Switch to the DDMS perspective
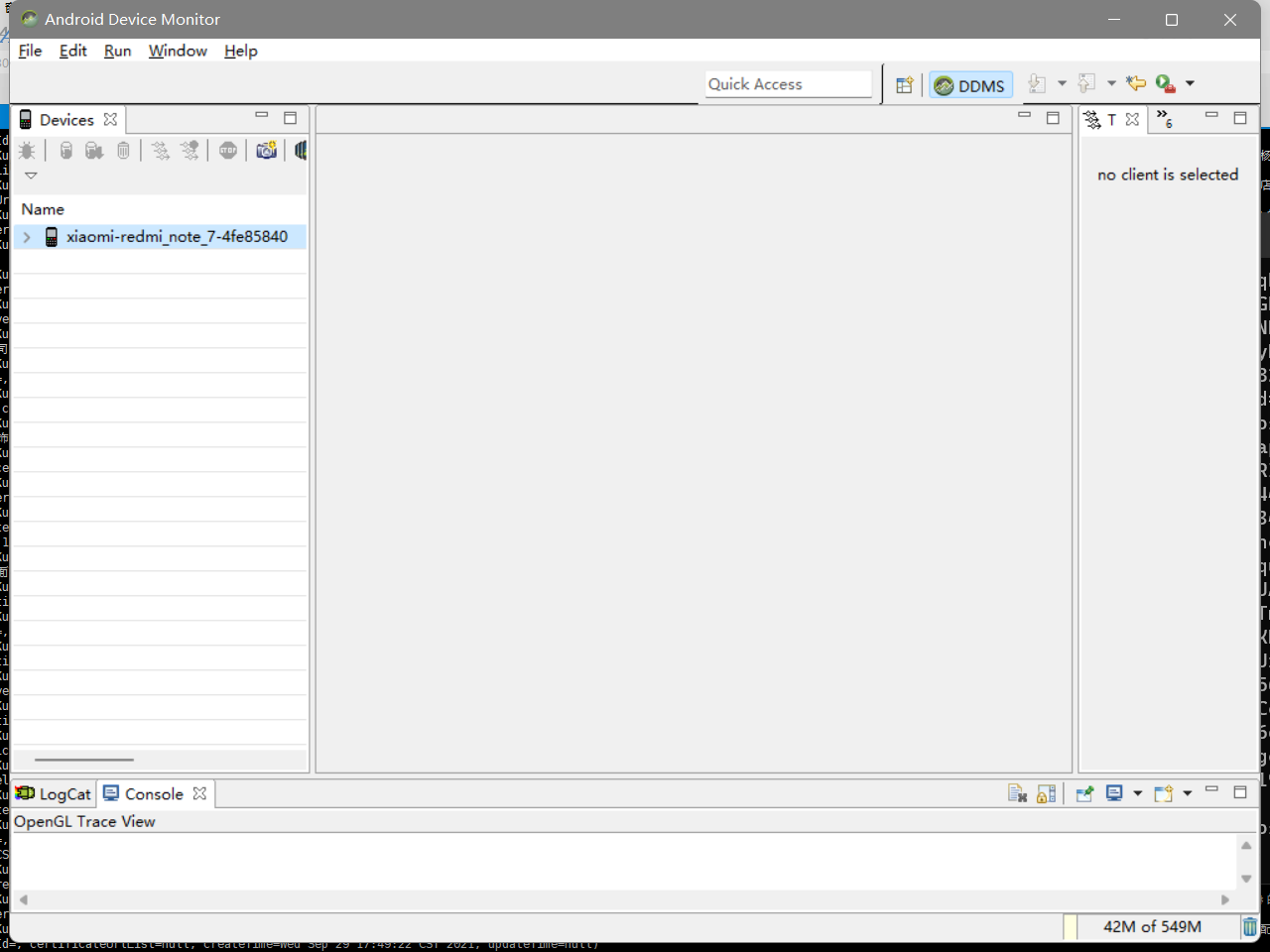1270x952 pixels. [x=970, y=85]
